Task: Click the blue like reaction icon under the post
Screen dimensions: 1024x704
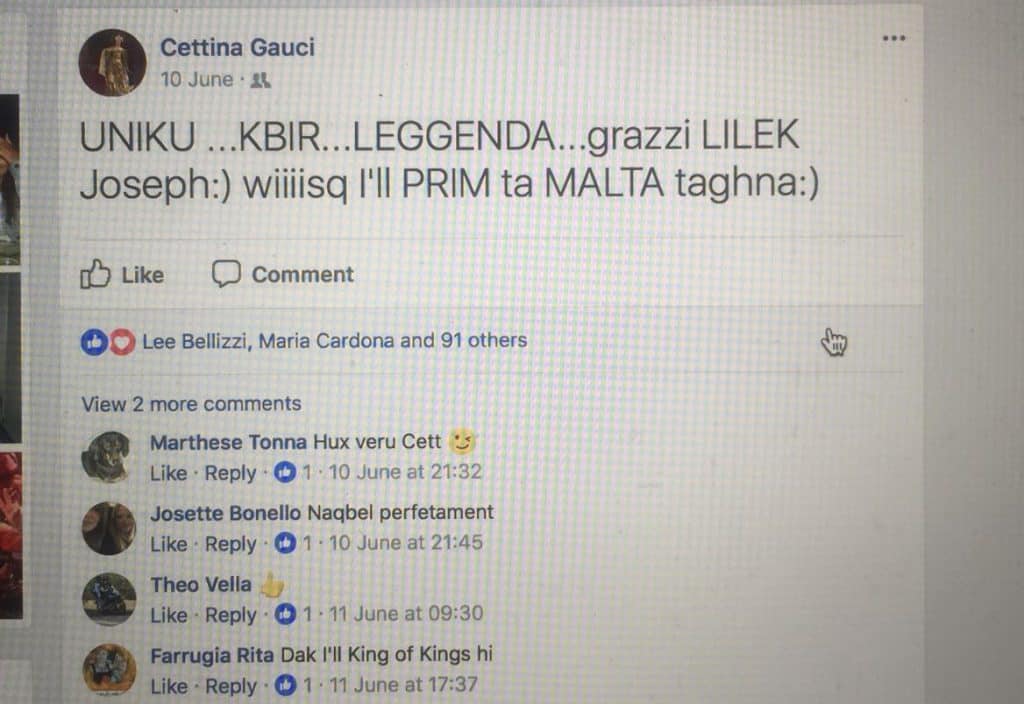Action: coord(94,342)
